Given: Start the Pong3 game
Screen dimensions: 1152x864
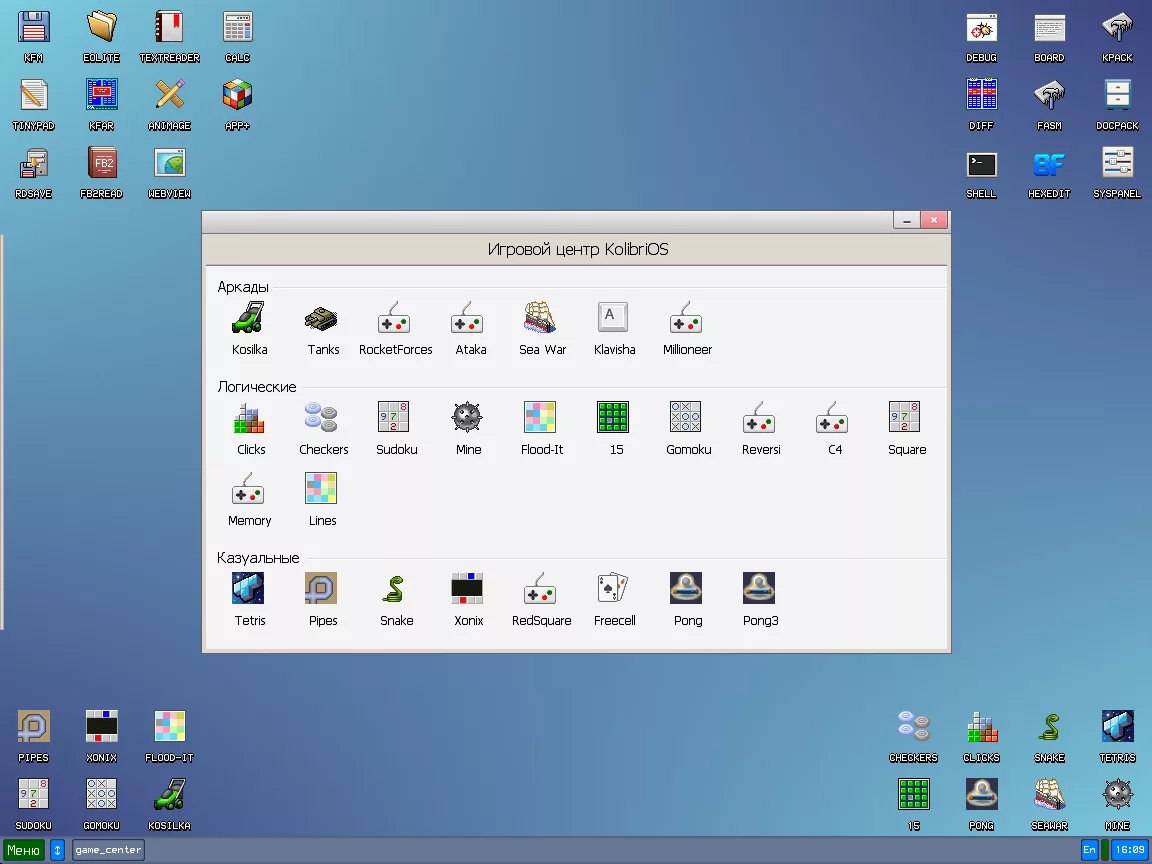Looking at the screenshot, I should pos(760,600).
